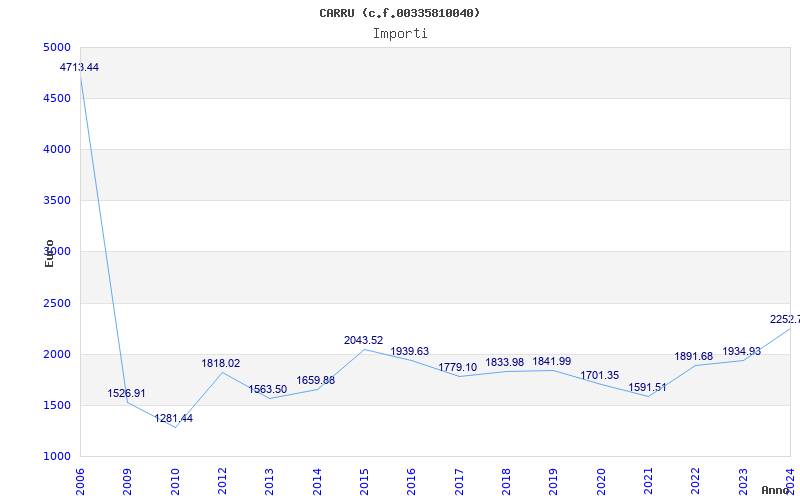Click the 2016 x-axis year label
This screenshot has width=800, height=500.
click(411, 482)
